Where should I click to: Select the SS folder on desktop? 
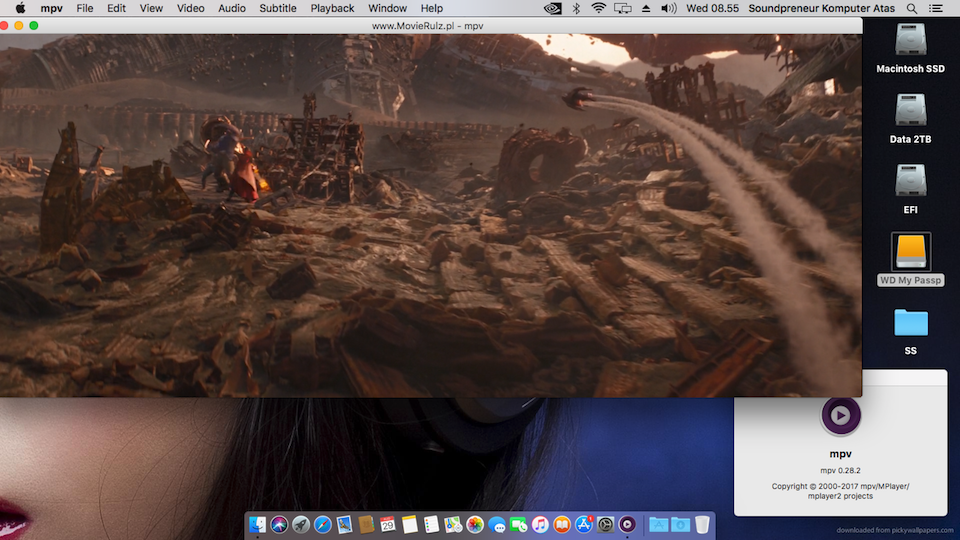910,323
